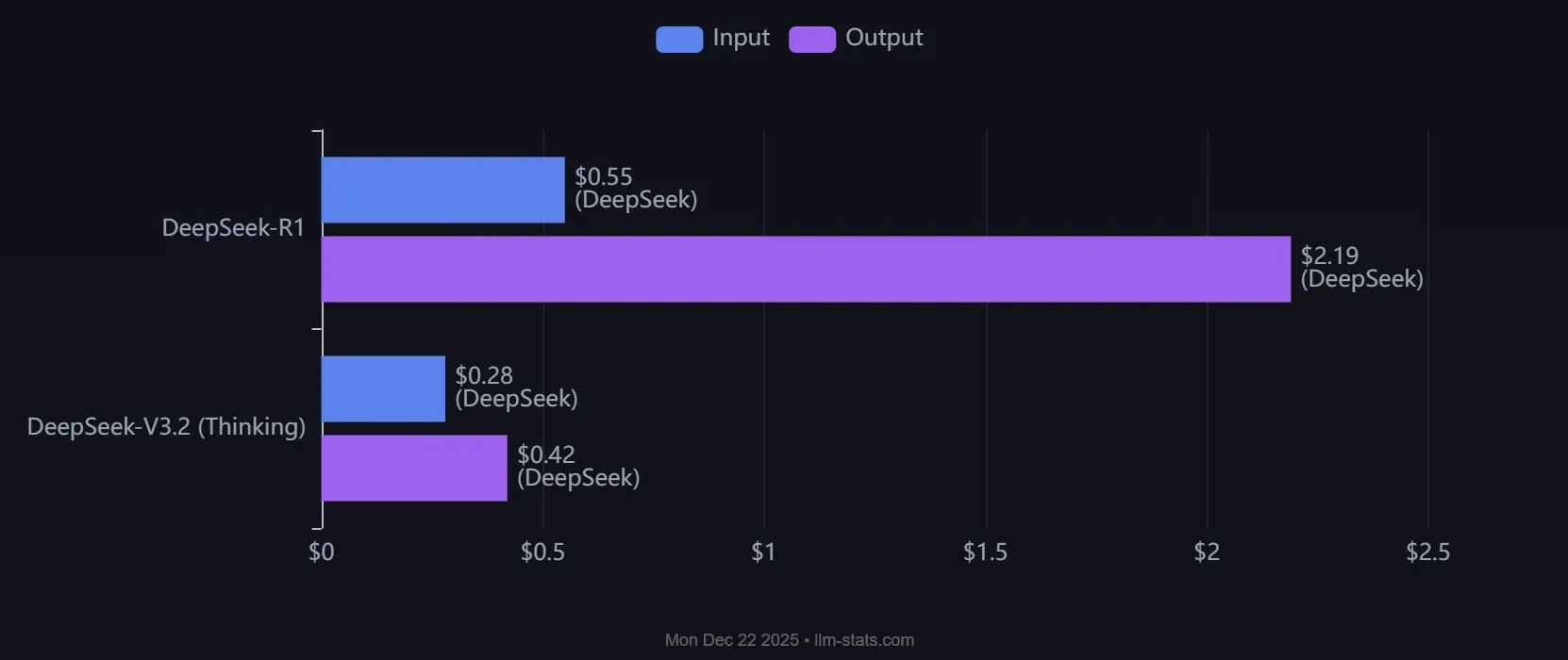Click DeepSeek-V3.2 (Thinking) blue input bar
The width and height of the screenshot is (1568, 660).
click(x=383, y=388)
